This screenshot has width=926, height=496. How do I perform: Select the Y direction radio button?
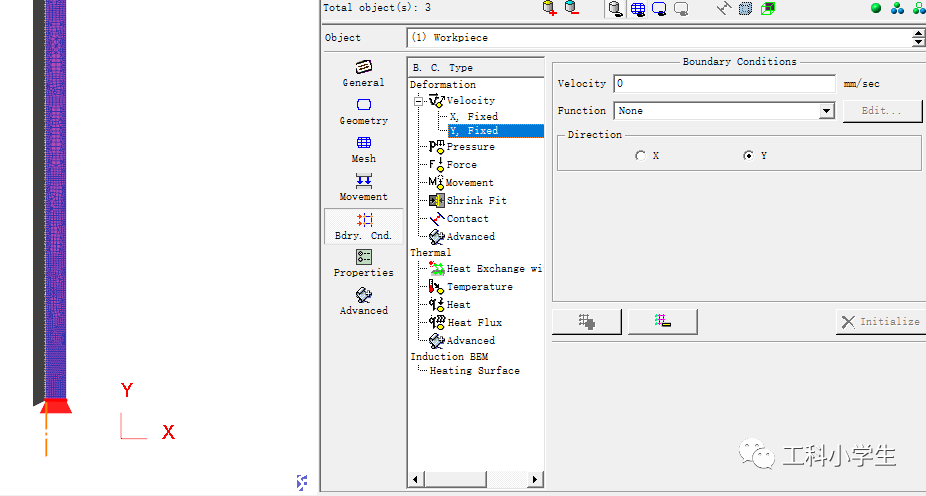tap(748, 156)
